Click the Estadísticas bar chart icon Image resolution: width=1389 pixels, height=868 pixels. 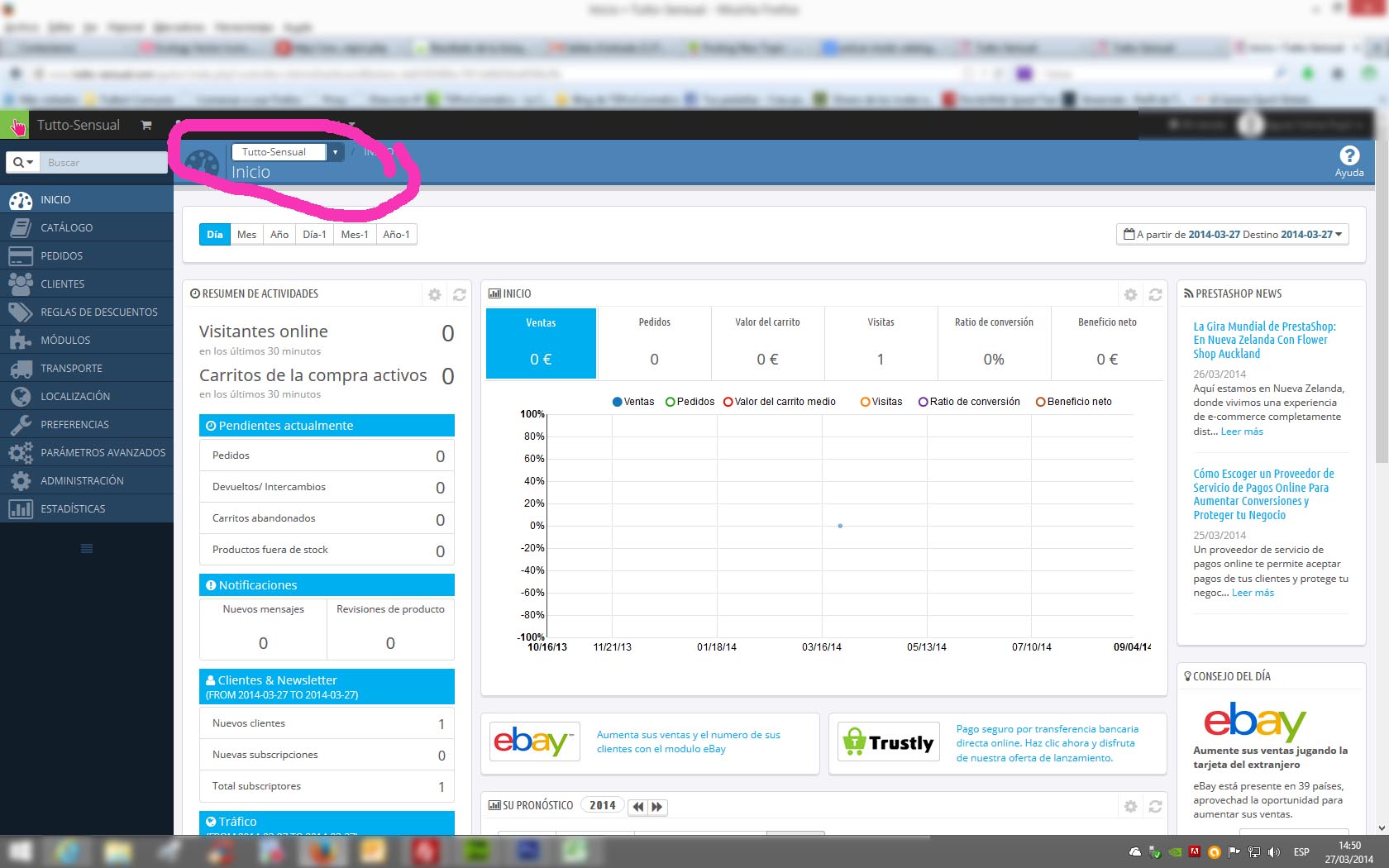[x=20, y=508]
